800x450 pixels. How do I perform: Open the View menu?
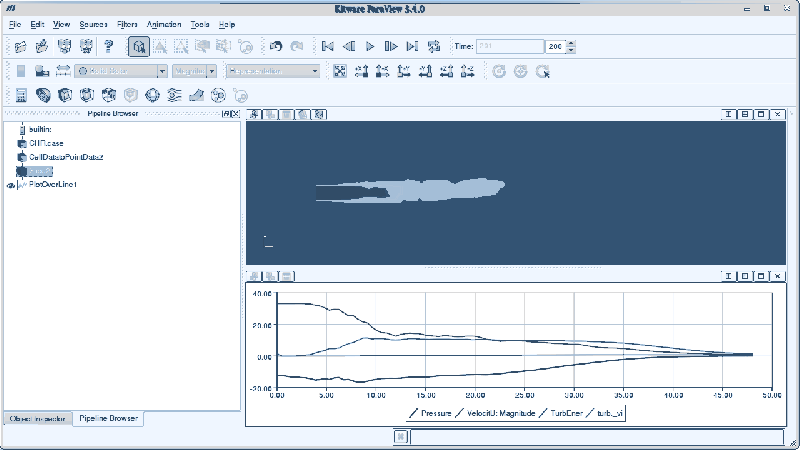pos(61,24)
